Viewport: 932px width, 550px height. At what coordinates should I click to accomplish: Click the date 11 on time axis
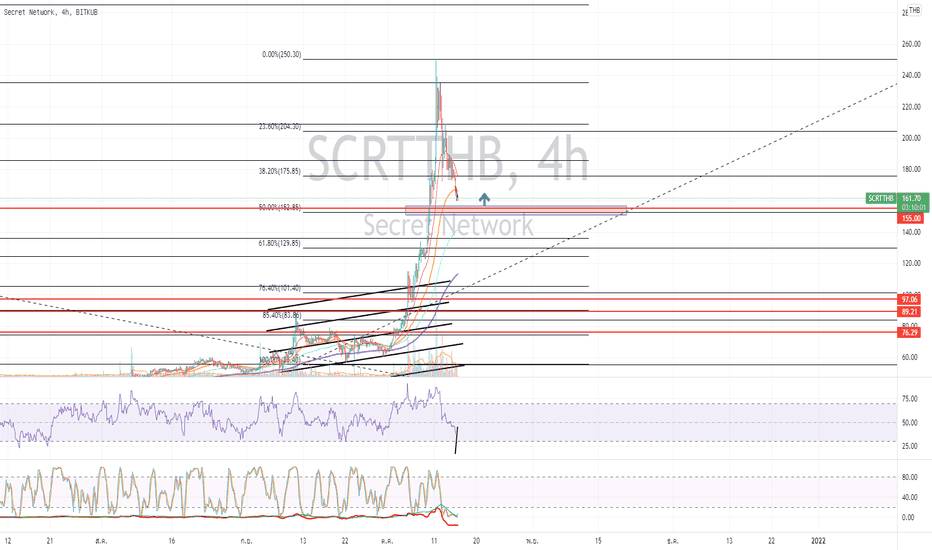point(434,541)
